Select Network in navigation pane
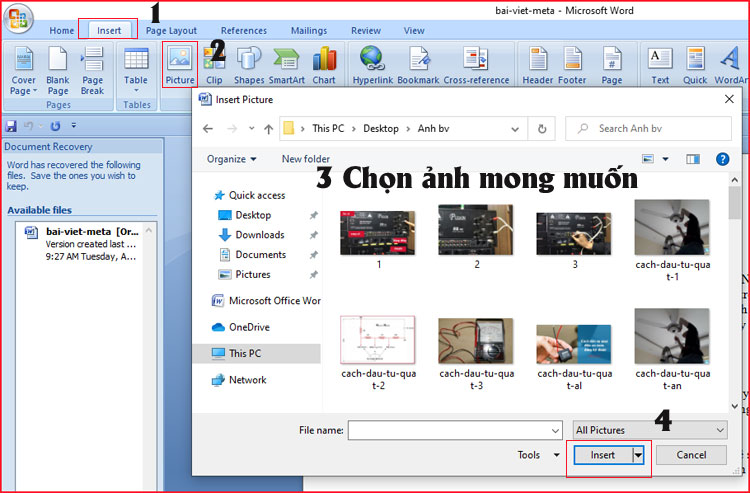The image size is (750, 493). point(239,380)
